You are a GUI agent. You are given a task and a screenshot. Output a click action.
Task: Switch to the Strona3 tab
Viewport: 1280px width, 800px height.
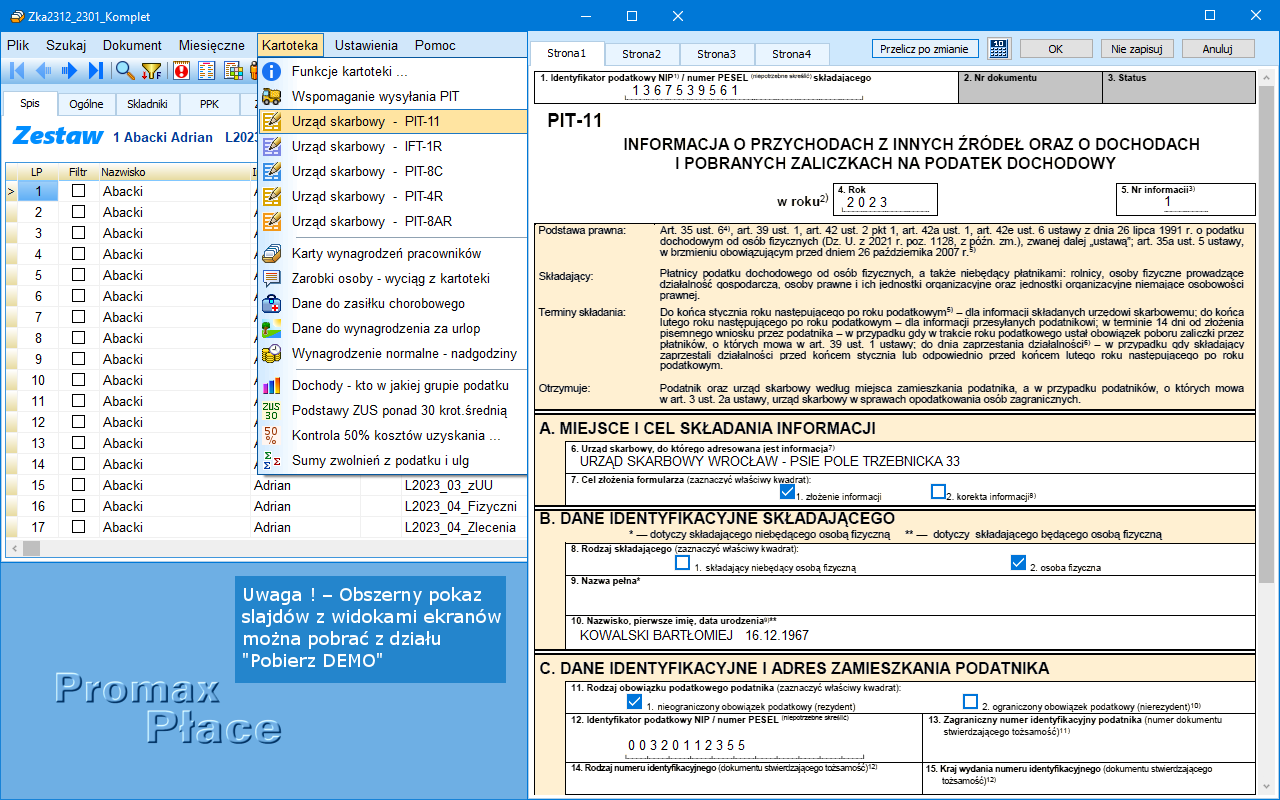click(717, 54)
